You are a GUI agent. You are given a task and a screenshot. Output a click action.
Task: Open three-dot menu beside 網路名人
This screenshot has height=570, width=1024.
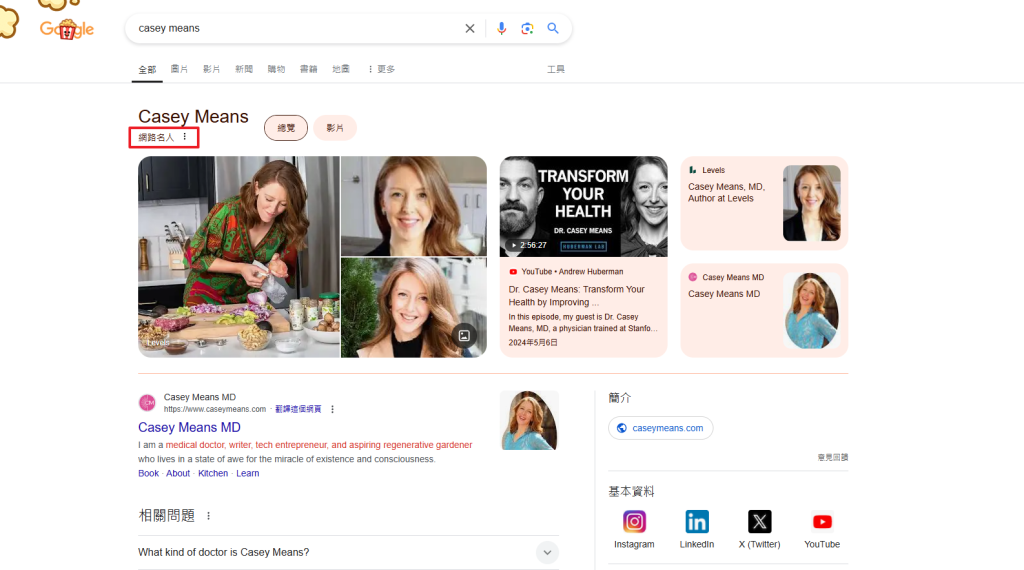coord(185,137)
